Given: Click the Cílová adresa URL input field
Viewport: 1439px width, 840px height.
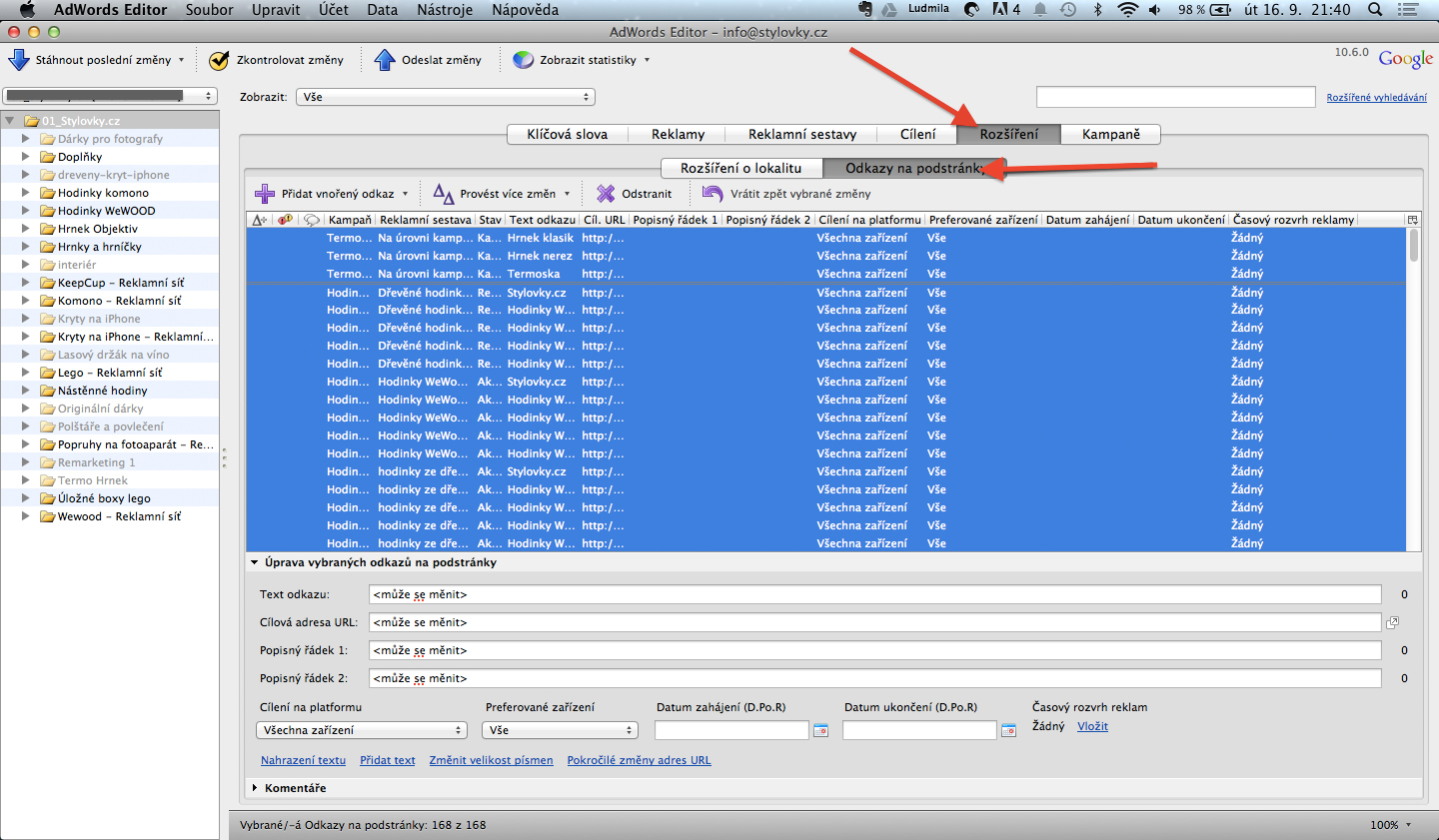Looking at the screenshot, I should click(x=875, y=622).
